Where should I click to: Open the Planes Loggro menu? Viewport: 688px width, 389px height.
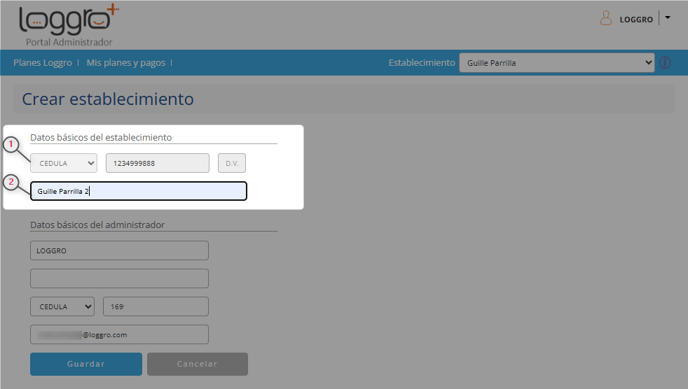[43, 63]
